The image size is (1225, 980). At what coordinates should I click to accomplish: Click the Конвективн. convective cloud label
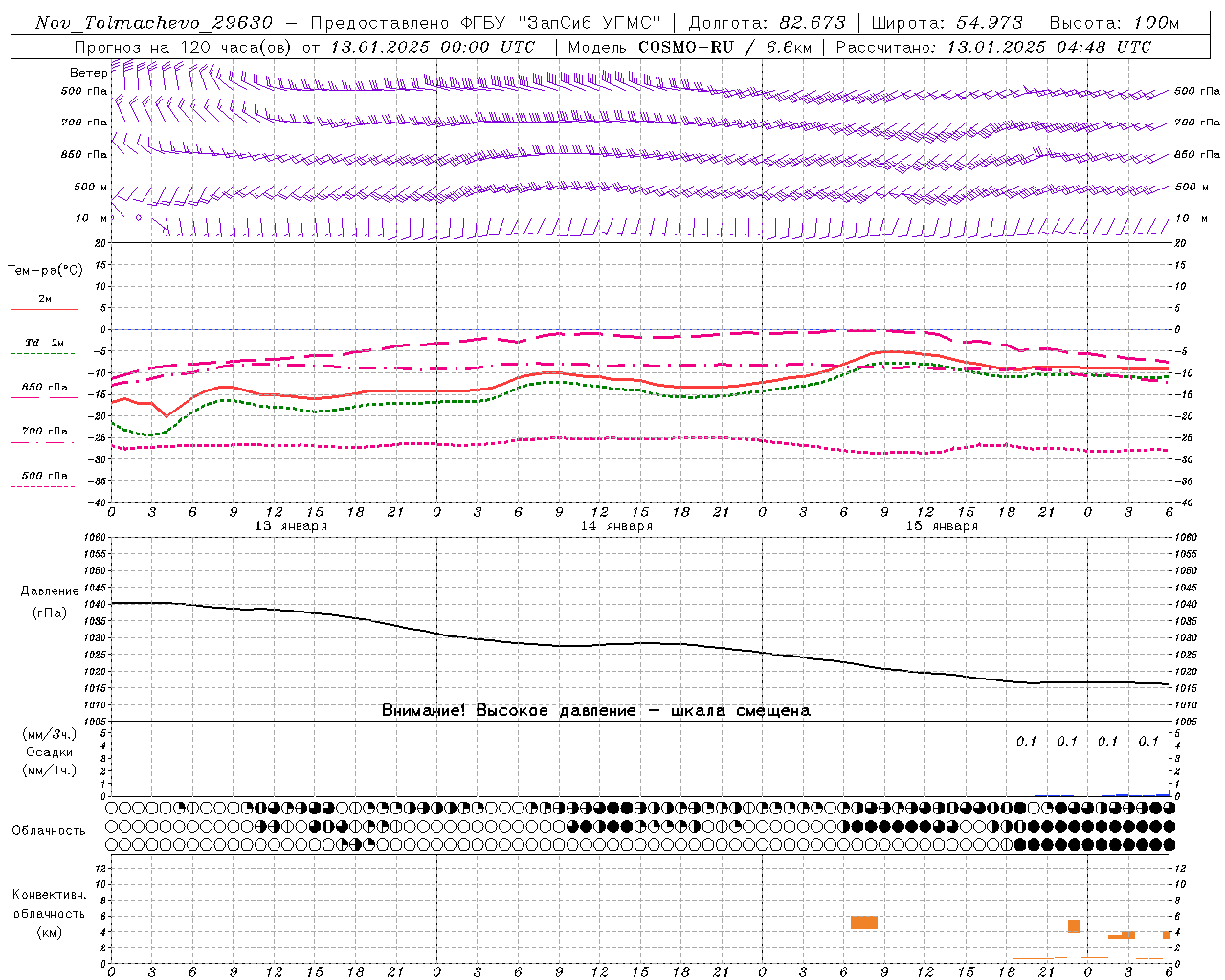click(49, 895)
